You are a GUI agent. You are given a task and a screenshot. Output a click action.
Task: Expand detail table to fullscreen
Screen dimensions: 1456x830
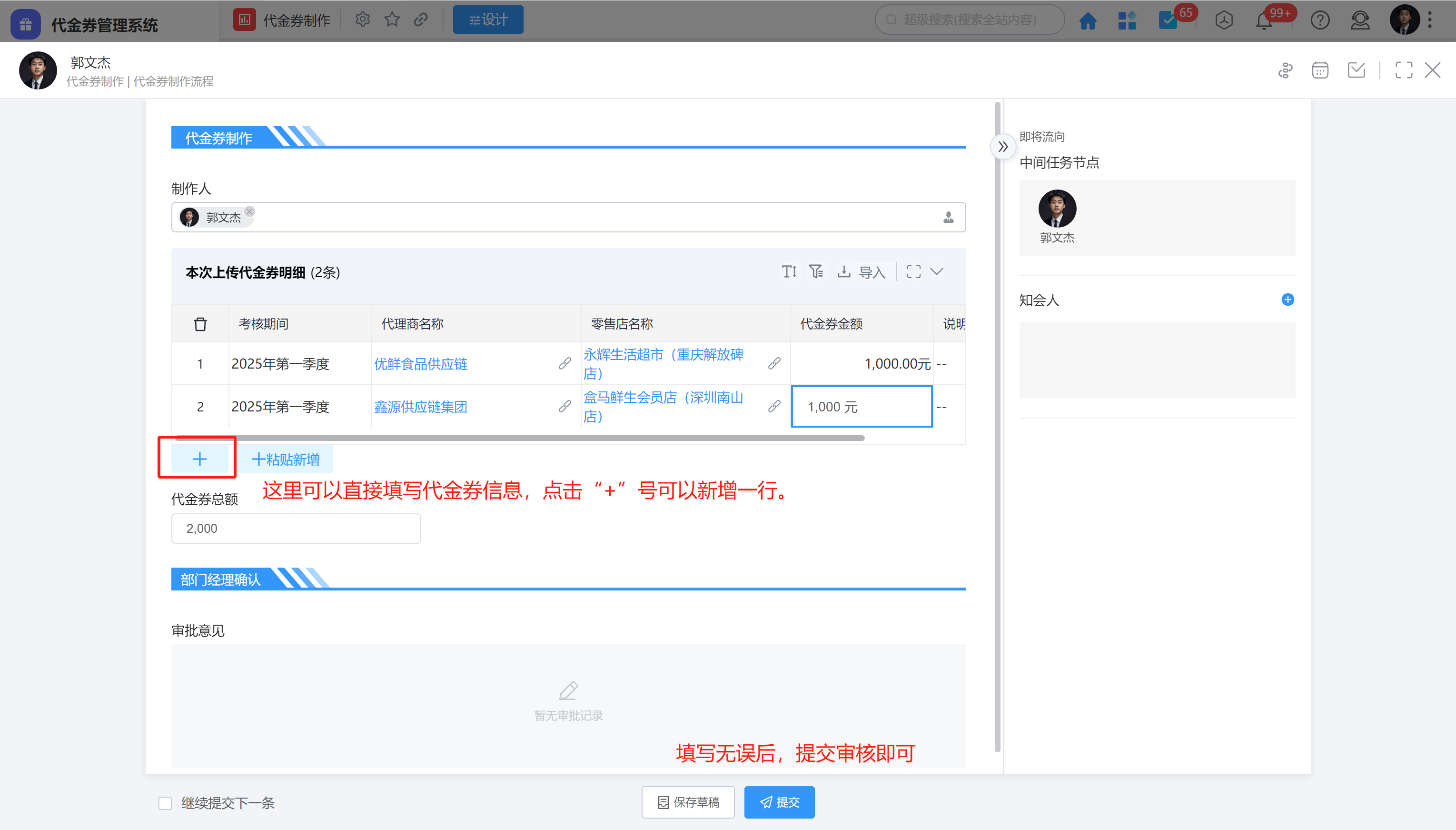(x=913, y=272)
